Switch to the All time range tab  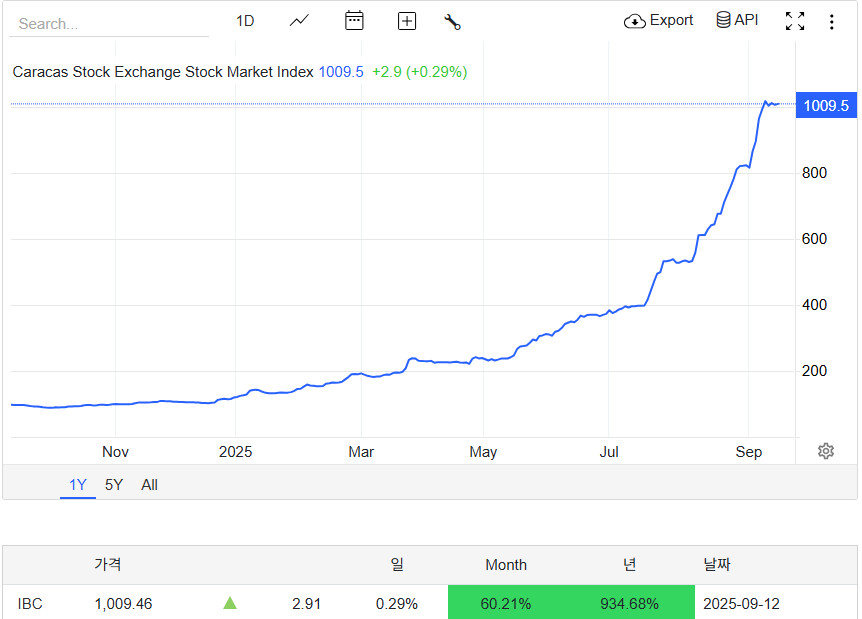coord(149,485)
